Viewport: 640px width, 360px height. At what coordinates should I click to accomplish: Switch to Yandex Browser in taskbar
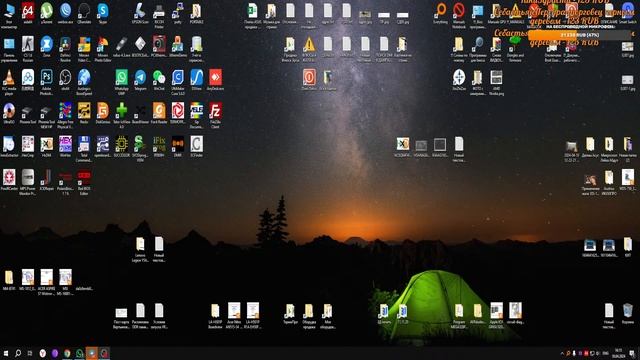(x=42, y=353)
